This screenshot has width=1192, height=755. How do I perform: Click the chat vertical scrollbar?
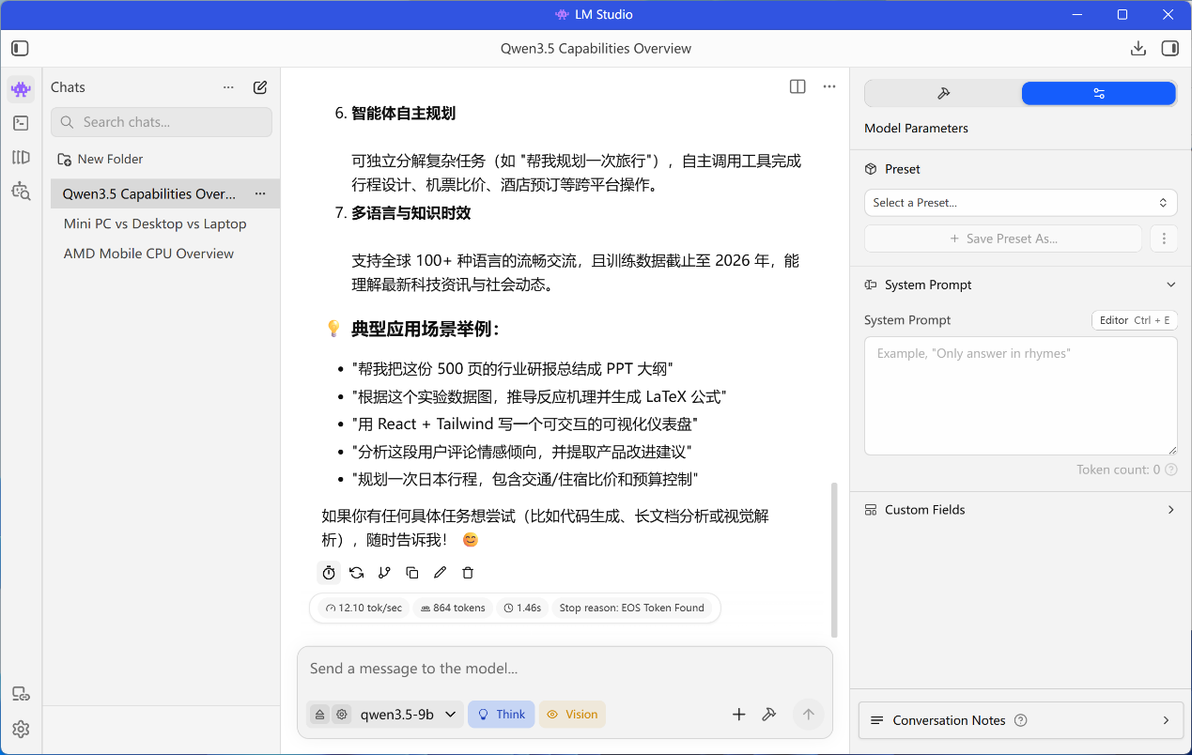point(834,560)
